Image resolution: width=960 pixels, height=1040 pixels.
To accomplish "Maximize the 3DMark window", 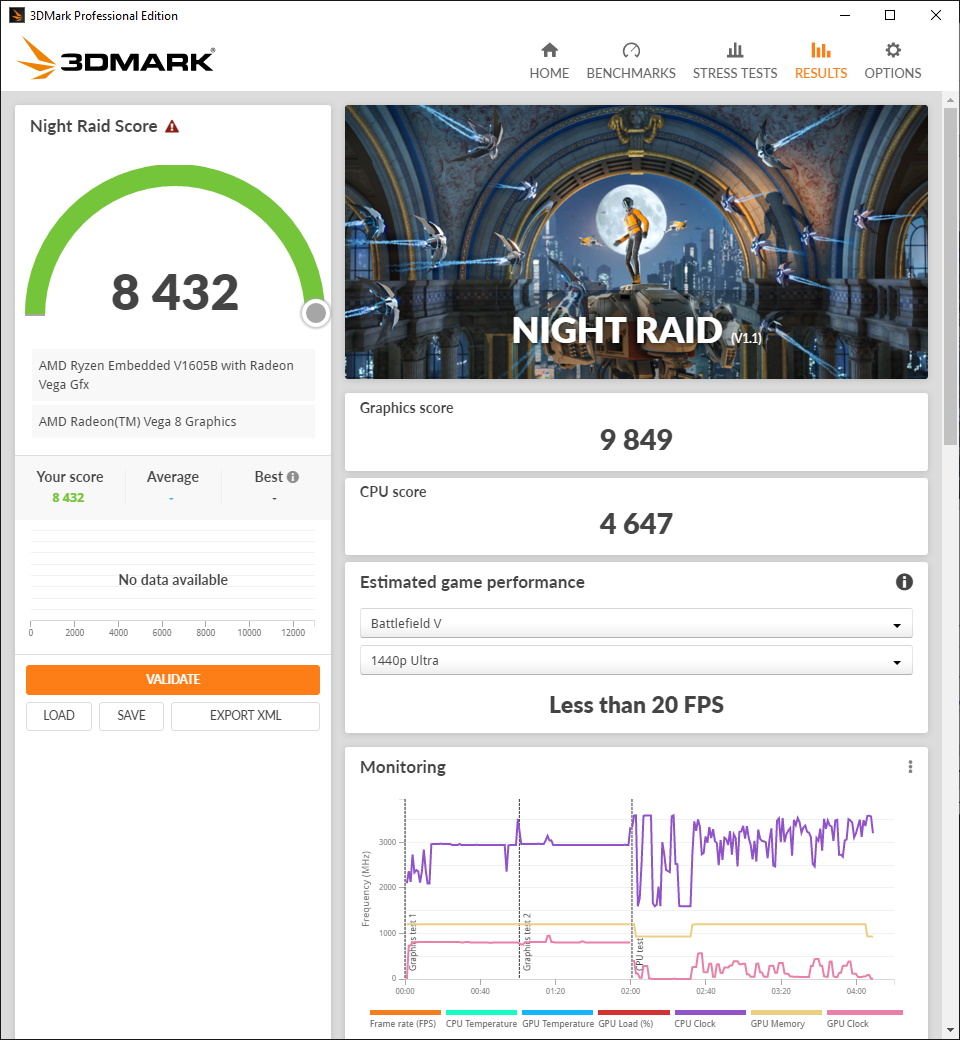I will pyautogui.click(x=890, y=15).
